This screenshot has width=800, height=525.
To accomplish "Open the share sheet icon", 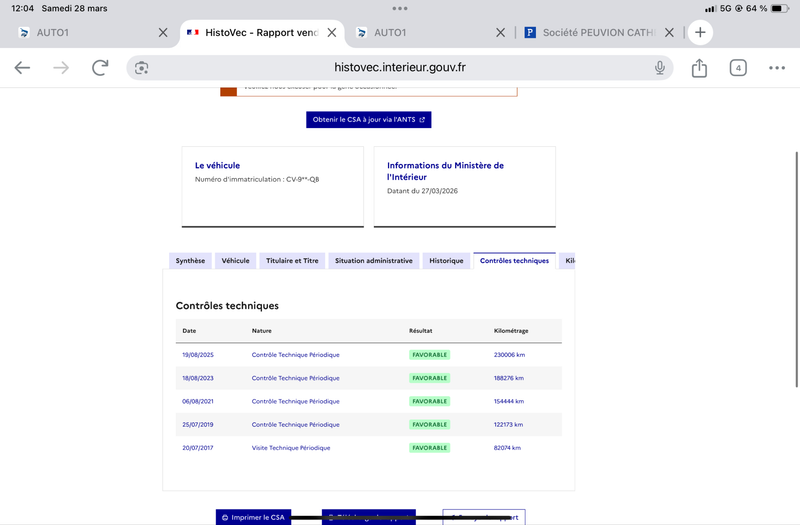I will pos(699,68).
